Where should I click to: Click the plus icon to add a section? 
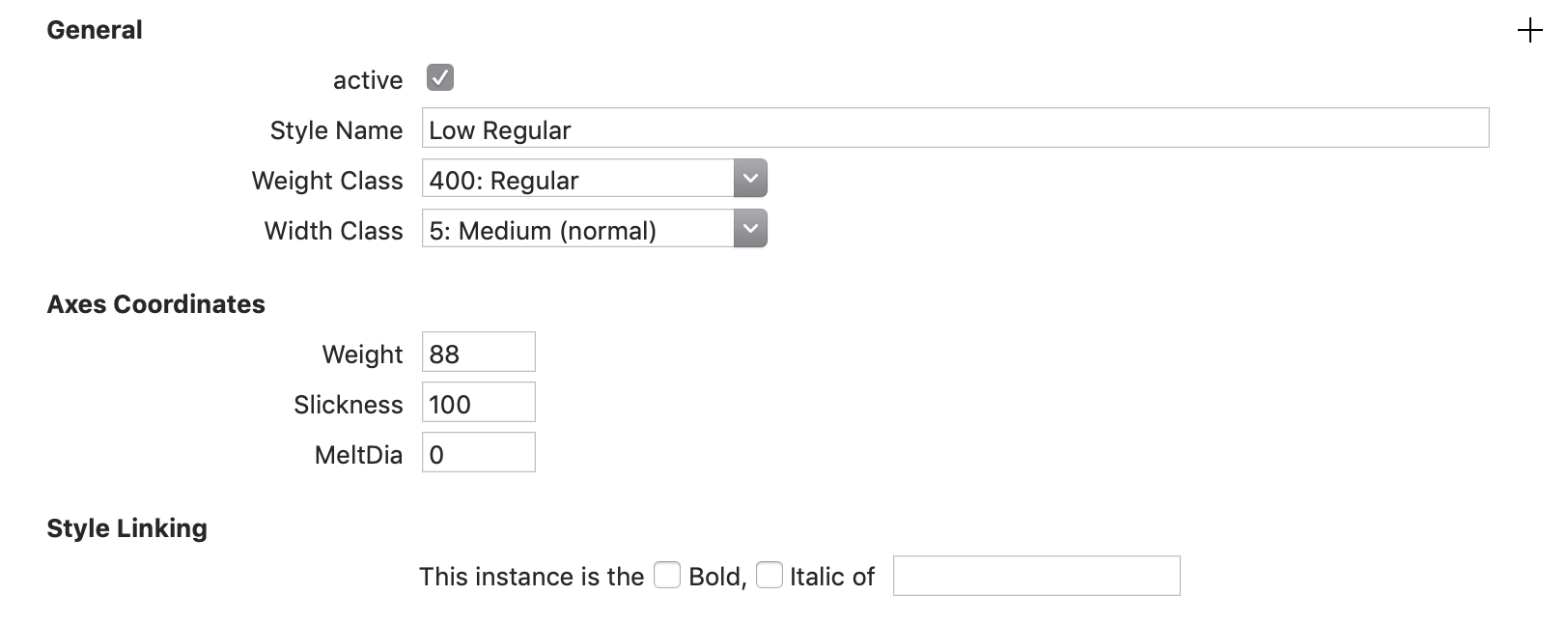1529,31
